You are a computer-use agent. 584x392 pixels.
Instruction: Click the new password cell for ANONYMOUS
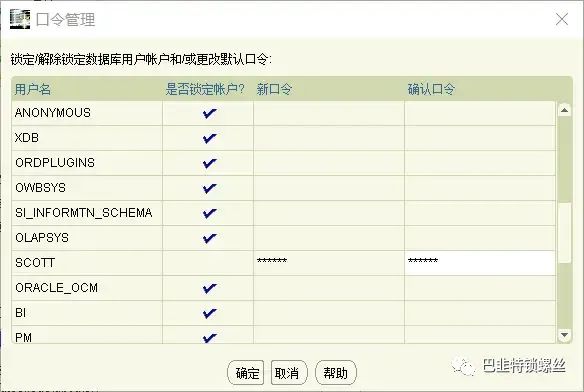point(329,113)
